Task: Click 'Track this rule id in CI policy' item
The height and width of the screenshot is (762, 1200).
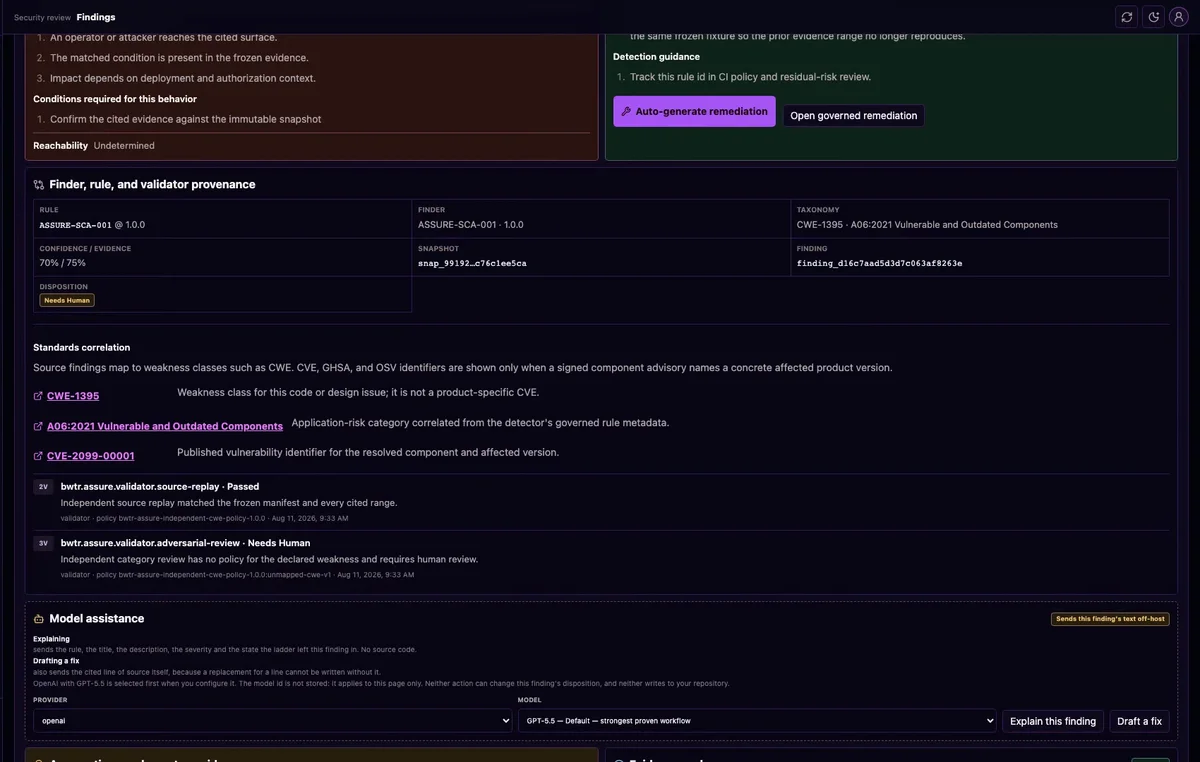Action: pyautogui.click(x=750, y=77)
